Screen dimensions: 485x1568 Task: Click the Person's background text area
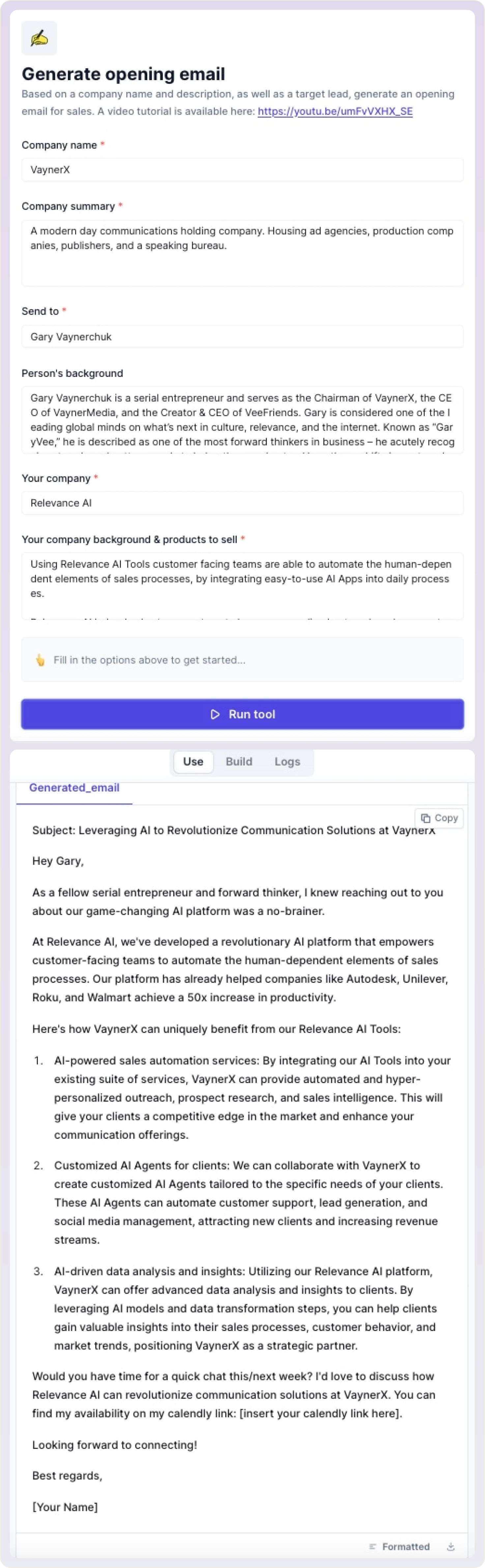point(242,420)
